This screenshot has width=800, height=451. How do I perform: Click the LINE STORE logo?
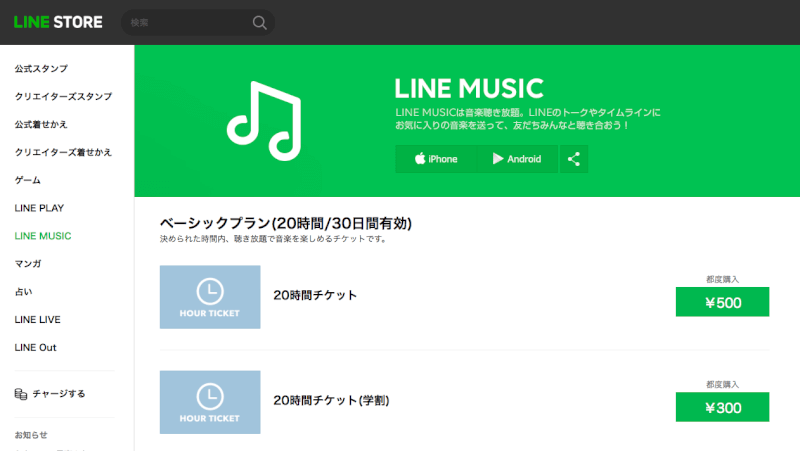click(x=58, y=22)
